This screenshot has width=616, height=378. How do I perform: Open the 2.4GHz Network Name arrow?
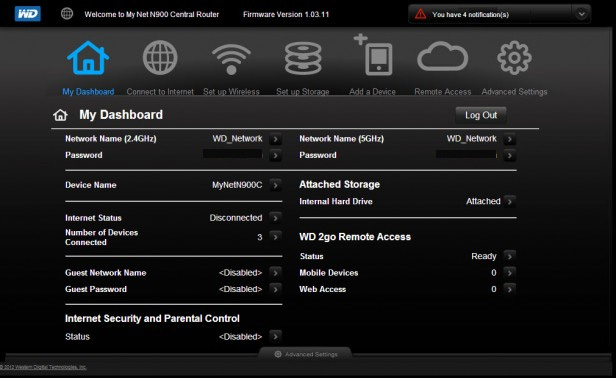click(275, 139)
